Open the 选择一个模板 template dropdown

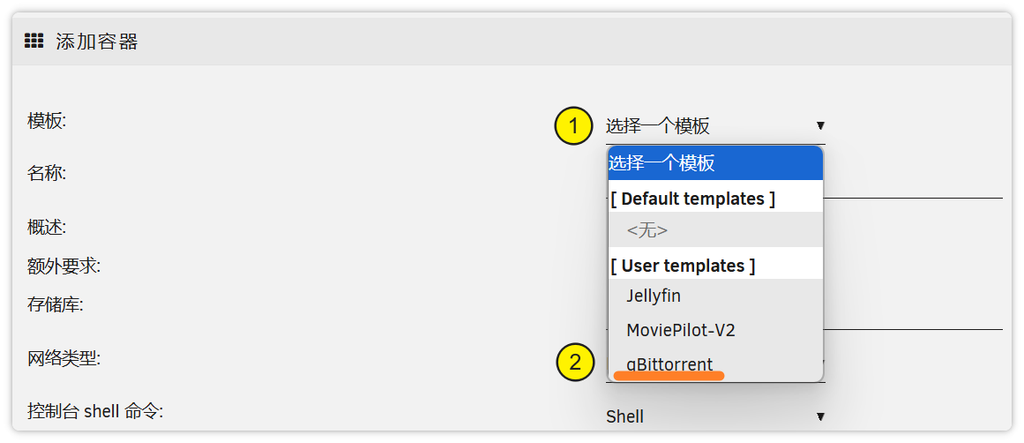tap(700, 126)
